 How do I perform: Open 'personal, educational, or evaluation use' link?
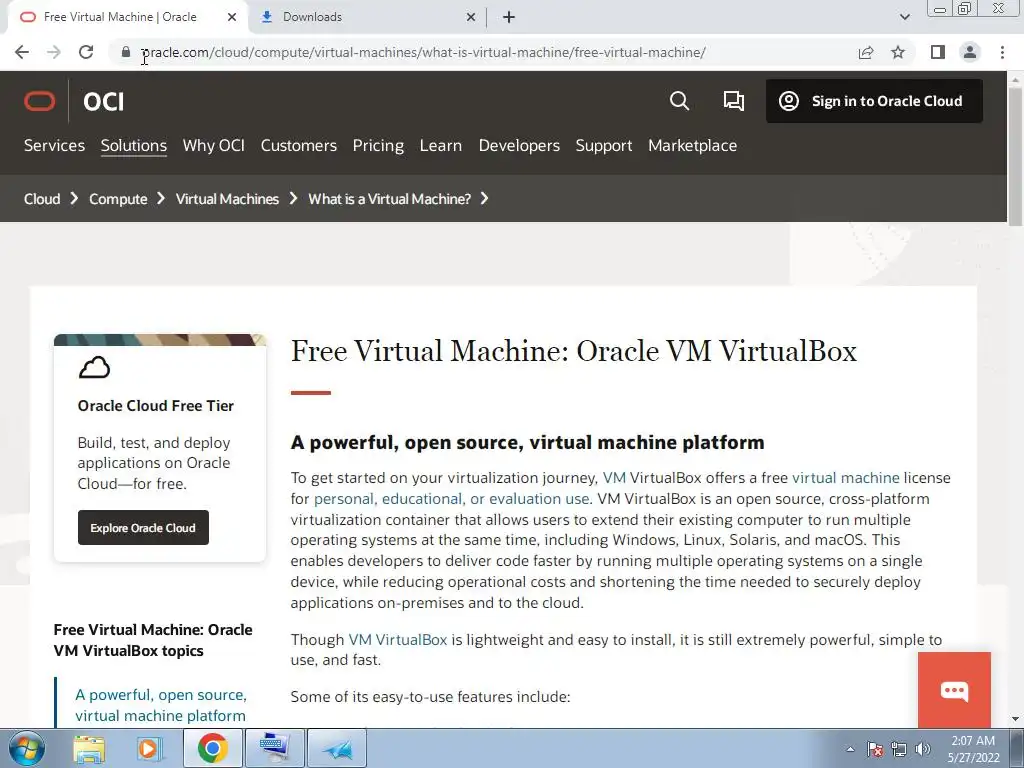pyautogui.click(x=453, y=498)
